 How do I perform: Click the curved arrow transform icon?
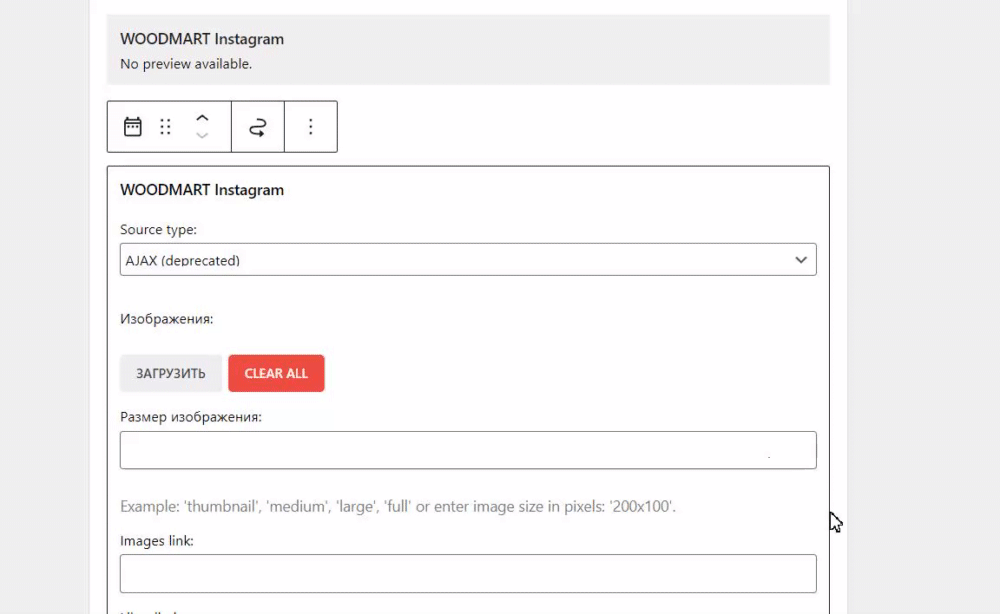(x=258, y=127)
